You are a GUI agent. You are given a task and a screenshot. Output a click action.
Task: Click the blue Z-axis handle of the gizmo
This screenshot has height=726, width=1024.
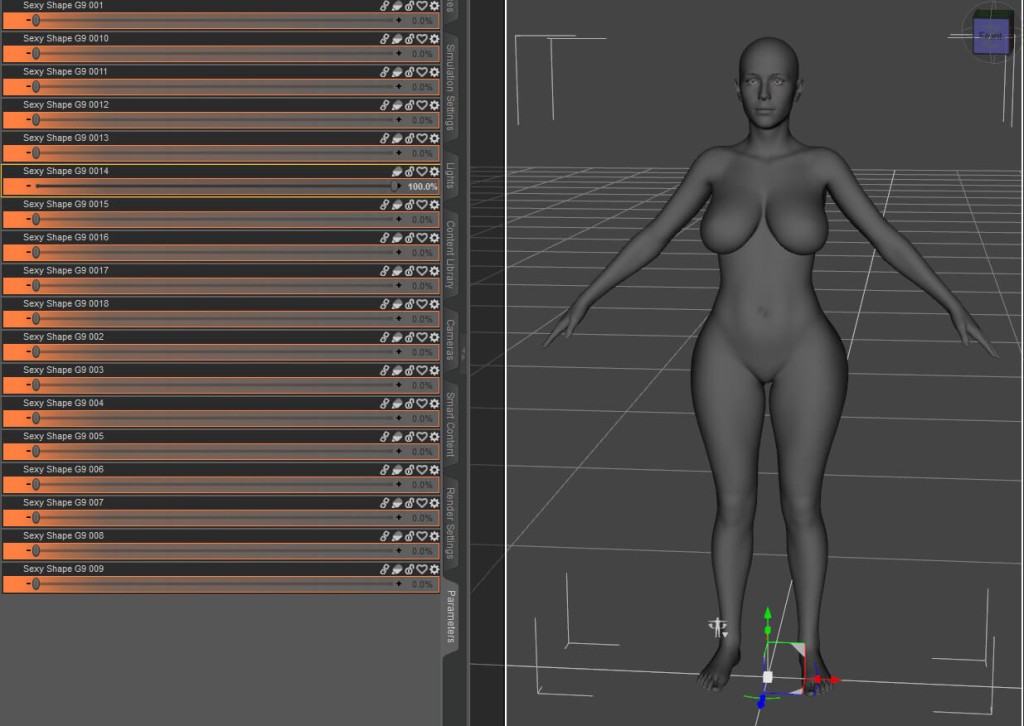(761, 702)
